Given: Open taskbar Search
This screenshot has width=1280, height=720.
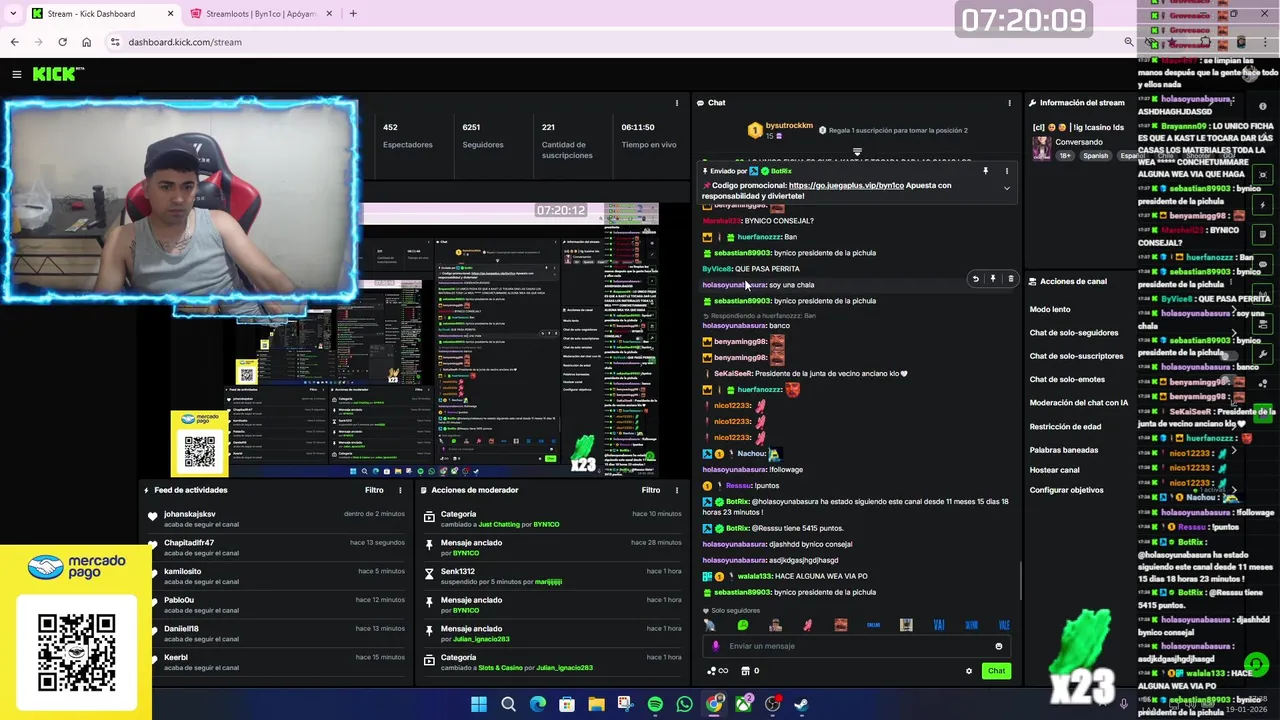Looking at the screenshot, I should [508, 704].
